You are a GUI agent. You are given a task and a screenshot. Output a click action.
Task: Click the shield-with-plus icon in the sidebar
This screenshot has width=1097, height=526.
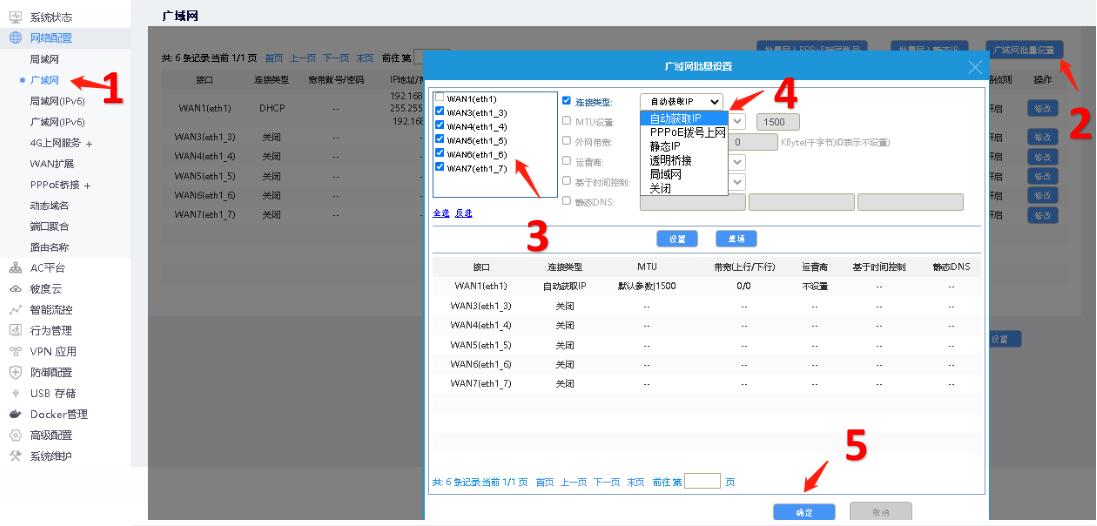click(x=15, y=373)
